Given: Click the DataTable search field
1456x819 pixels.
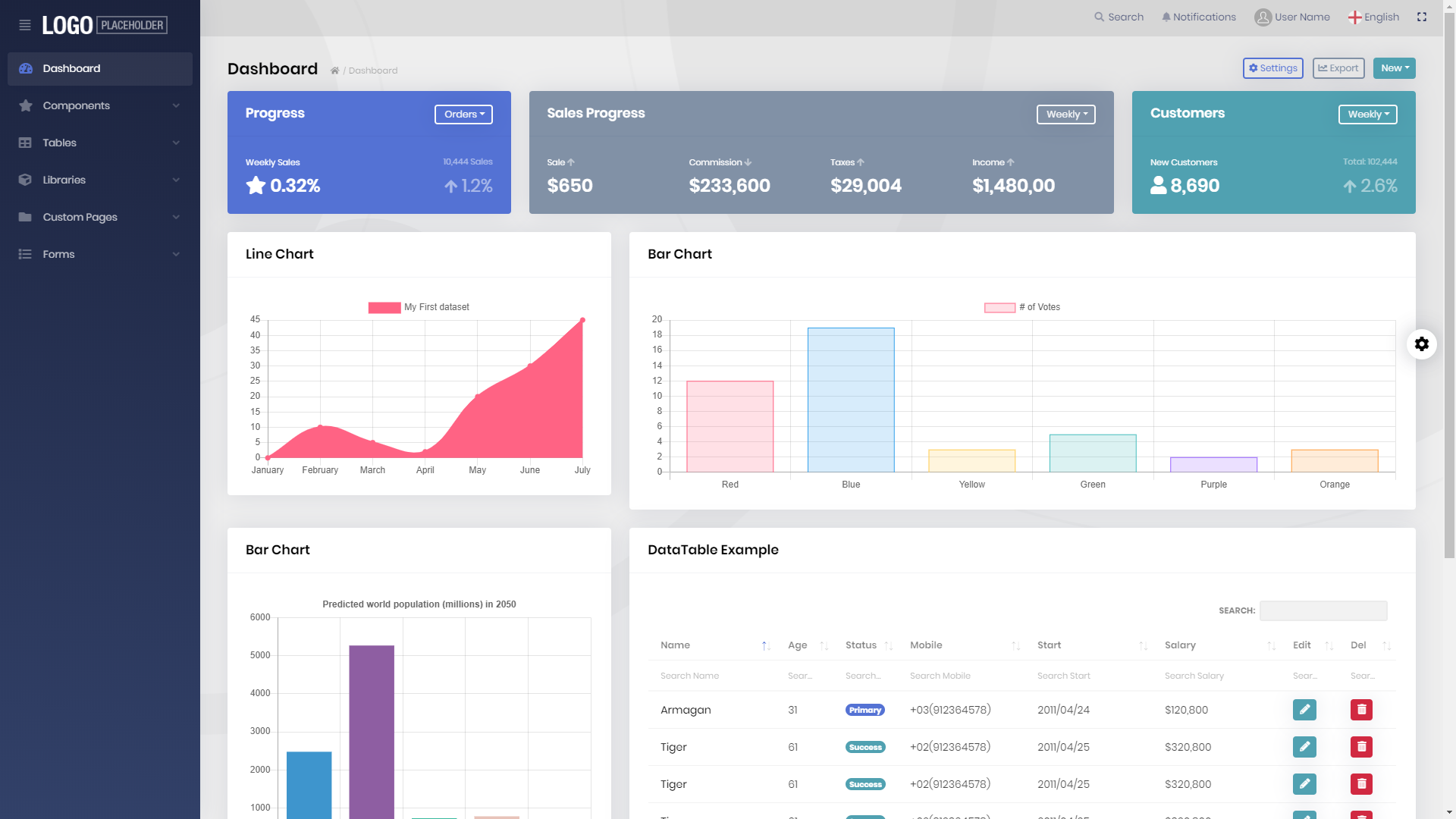Looking at the screenshot, I should pos(1323,610).
